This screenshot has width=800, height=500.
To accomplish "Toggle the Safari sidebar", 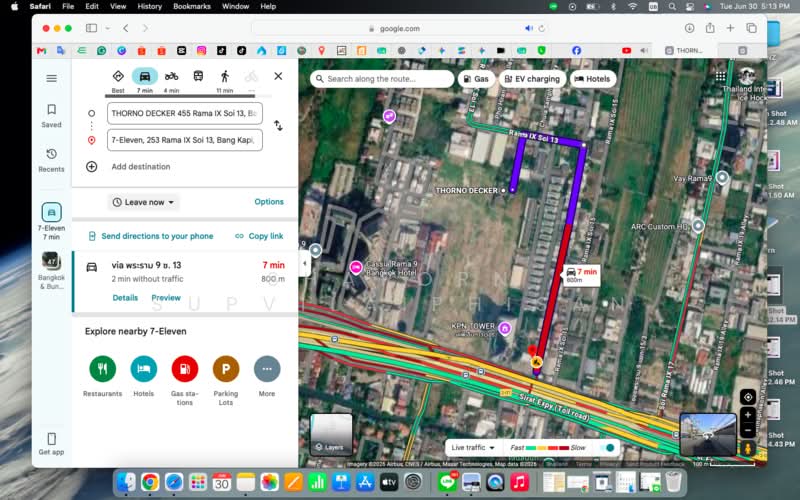I will point(91,29).
